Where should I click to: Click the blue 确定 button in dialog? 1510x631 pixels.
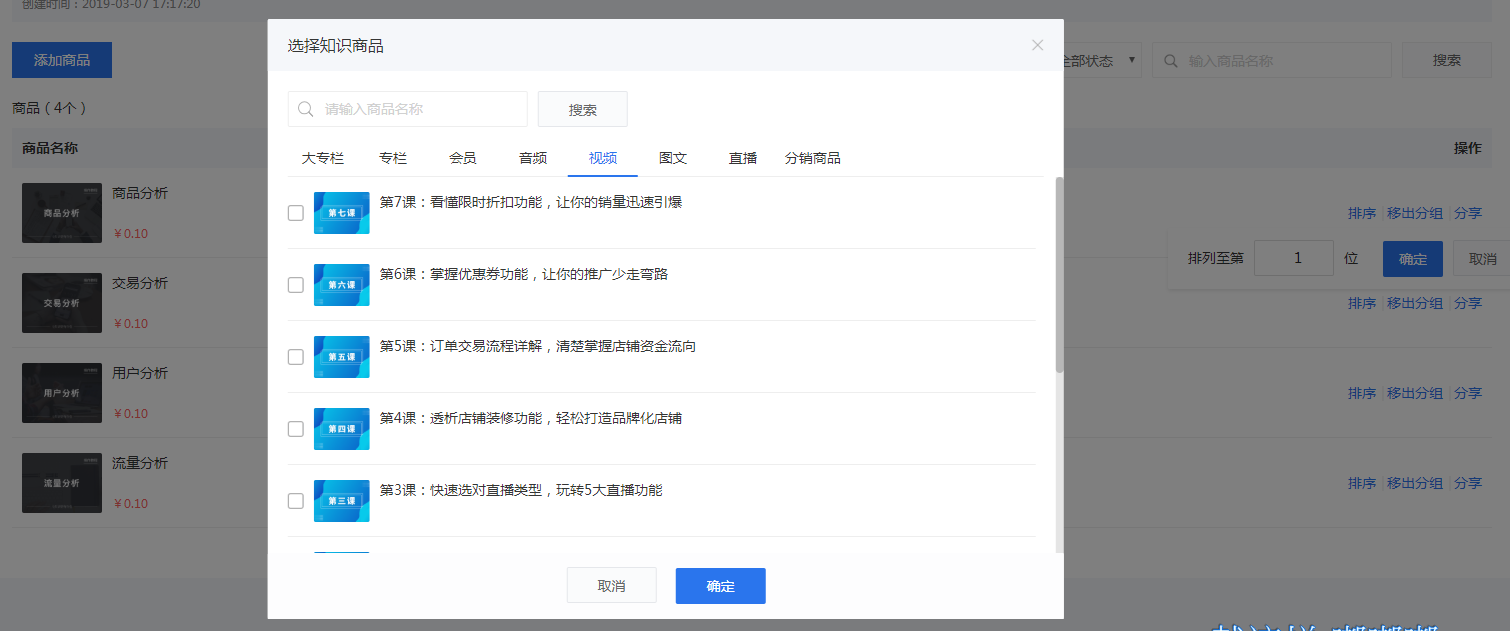720,586
